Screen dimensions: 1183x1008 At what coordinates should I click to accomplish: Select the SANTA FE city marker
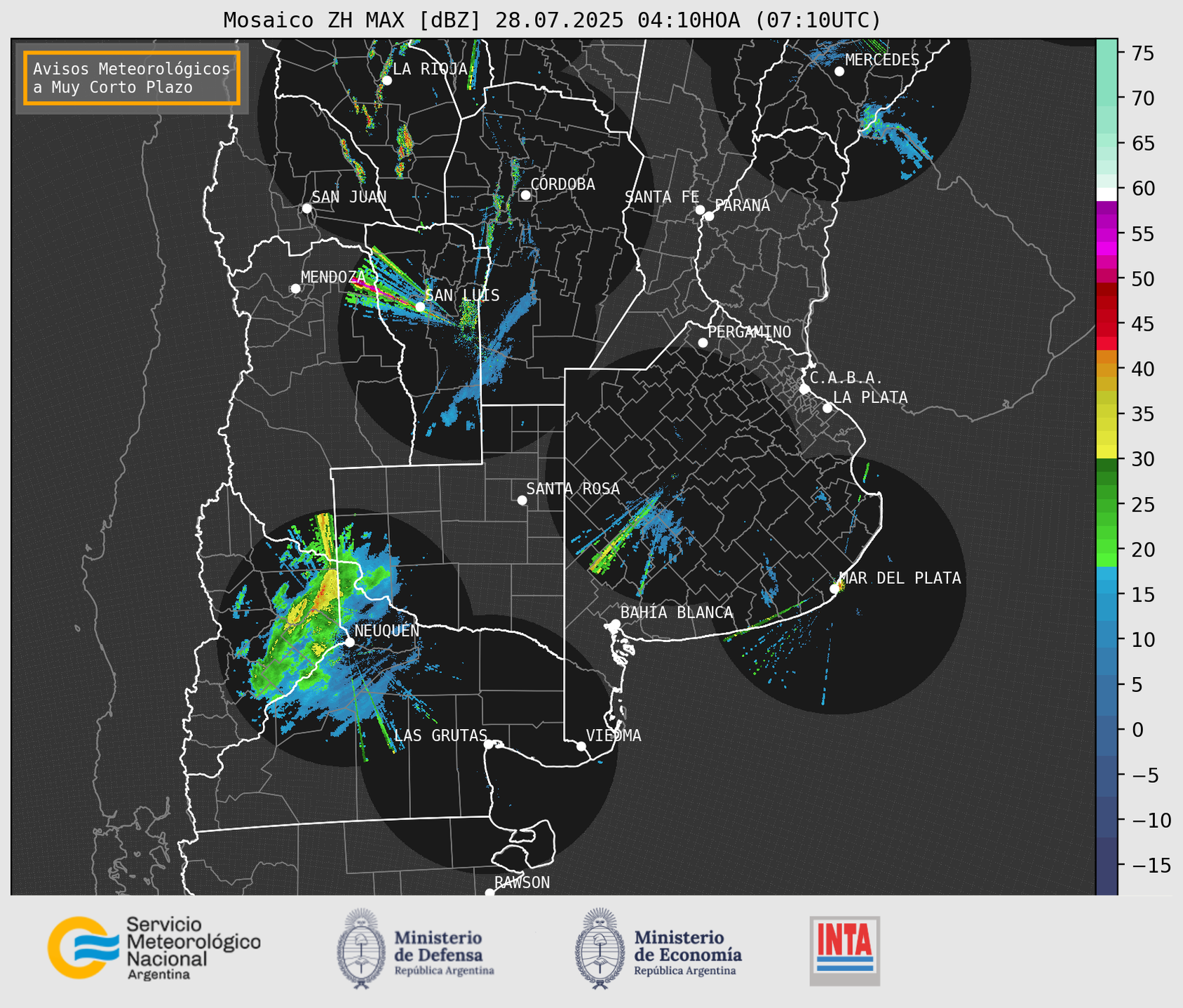(x=700, y=210)
